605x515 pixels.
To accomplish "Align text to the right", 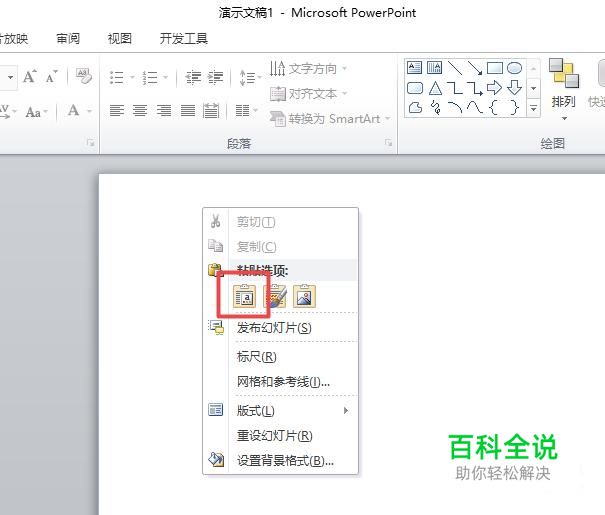I will (x=164, y=111).
